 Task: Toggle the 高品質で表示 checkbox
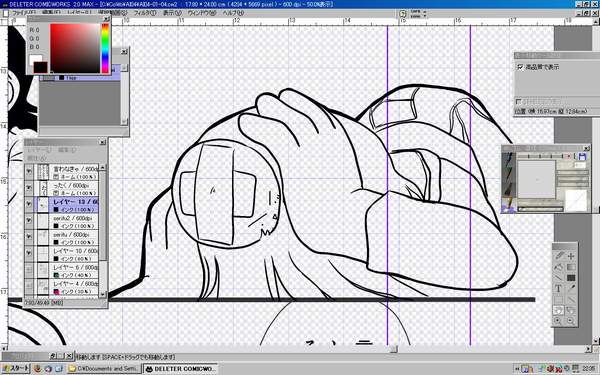[x=520, y=67]
